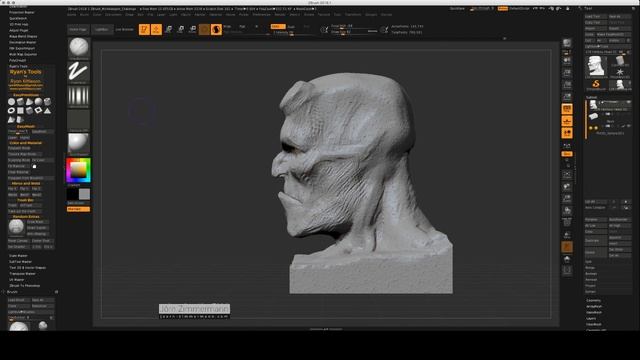Click the cone primitive in Ryan's Tools
This screenshot has height=360, width=640.
(x=29, y=102)
